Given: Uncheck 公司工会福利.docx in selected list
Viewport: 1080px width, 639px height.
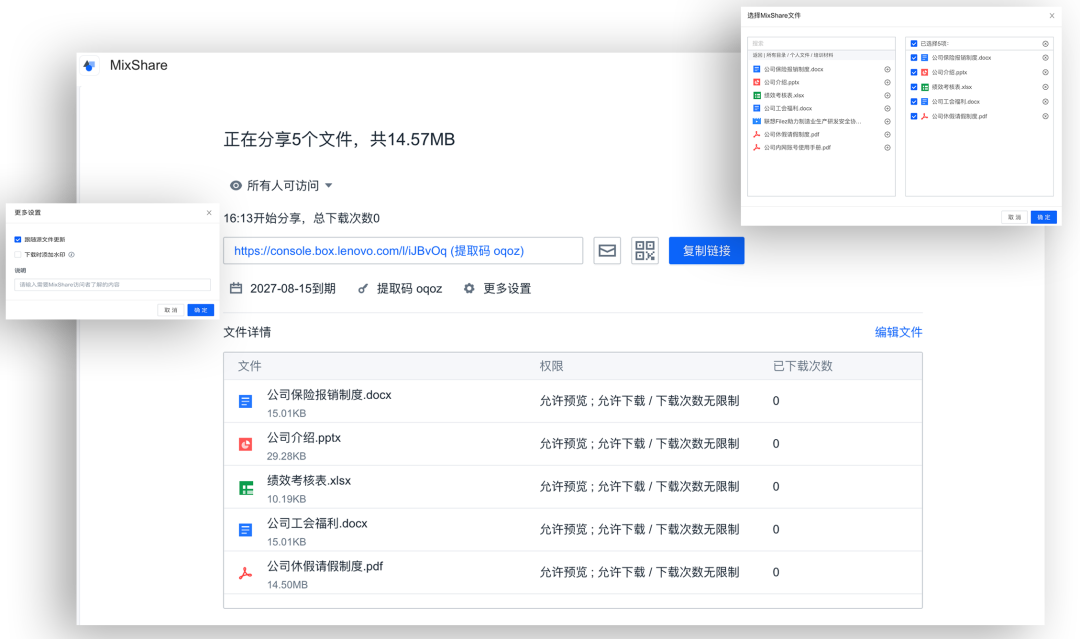Looking at the screenshot, I should click(x=914, y=102).
